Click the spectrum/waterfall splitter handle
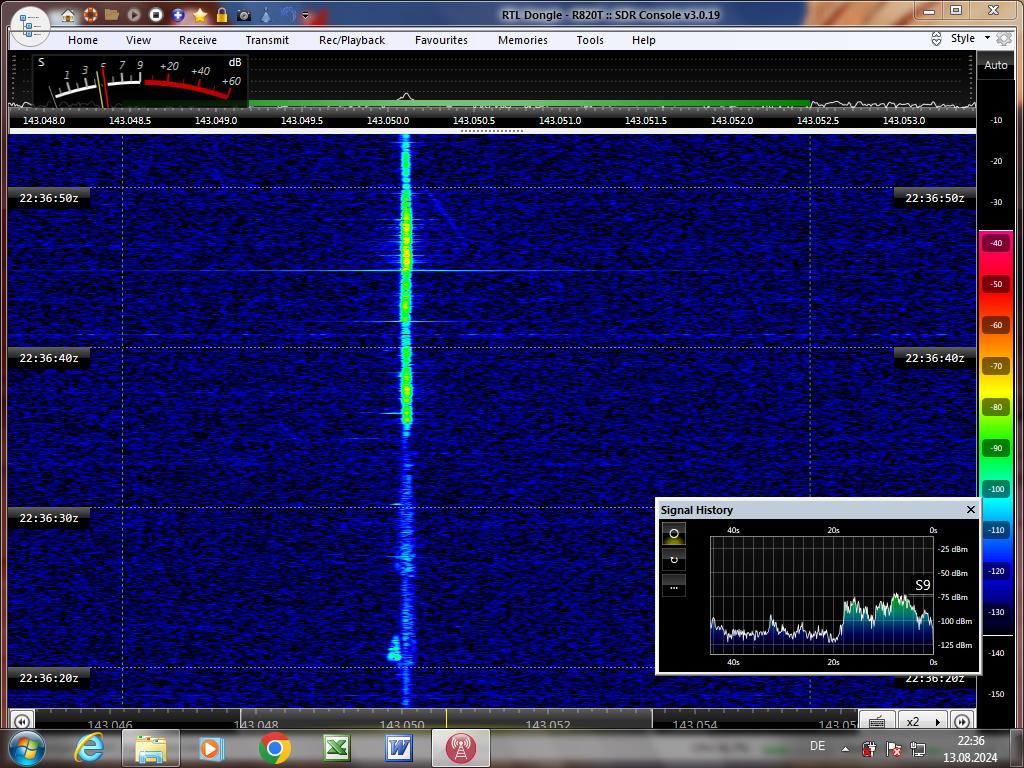Image resolution: width=1024 pixels, height=768 pixels. [492, 131]
